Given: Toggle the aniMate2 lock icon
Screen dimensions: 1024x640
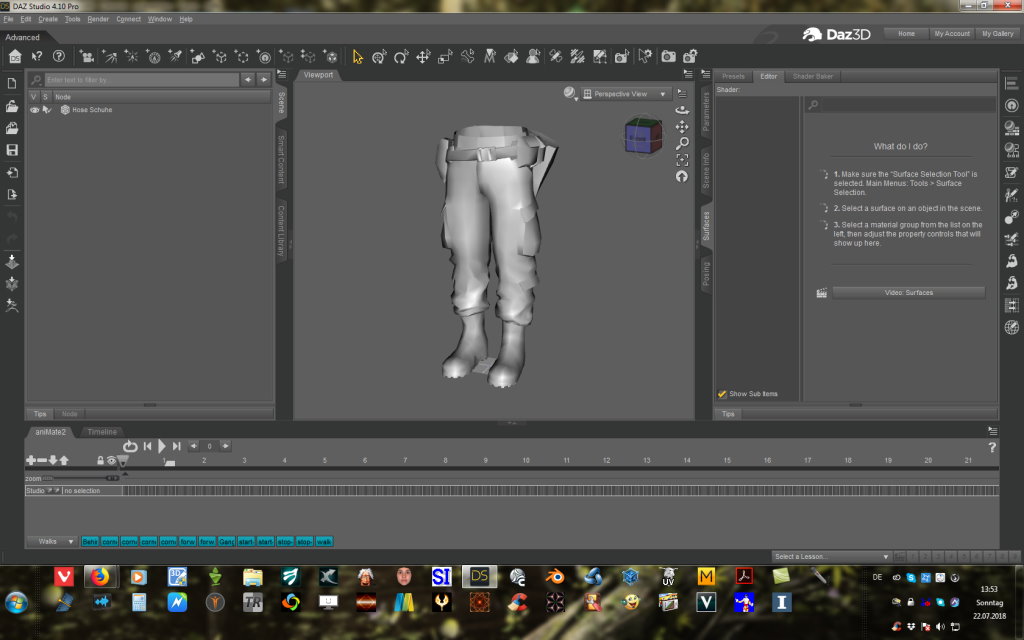Looking at the screenshot, I should click(x=100, y=460).
